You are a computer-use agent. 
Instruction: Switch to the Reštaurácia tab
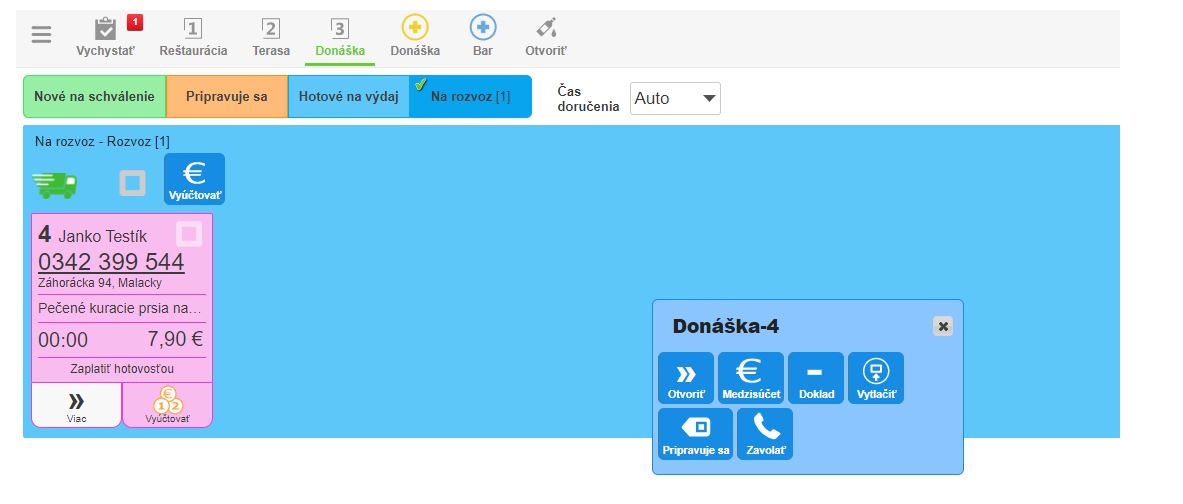click(x=193, y=38)
